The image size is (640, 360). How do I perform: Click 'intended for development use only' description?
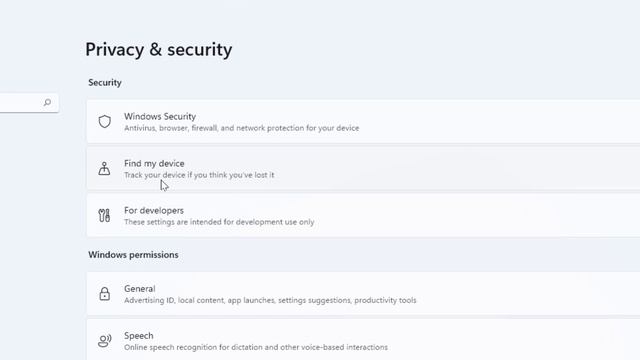coord(219,222)
